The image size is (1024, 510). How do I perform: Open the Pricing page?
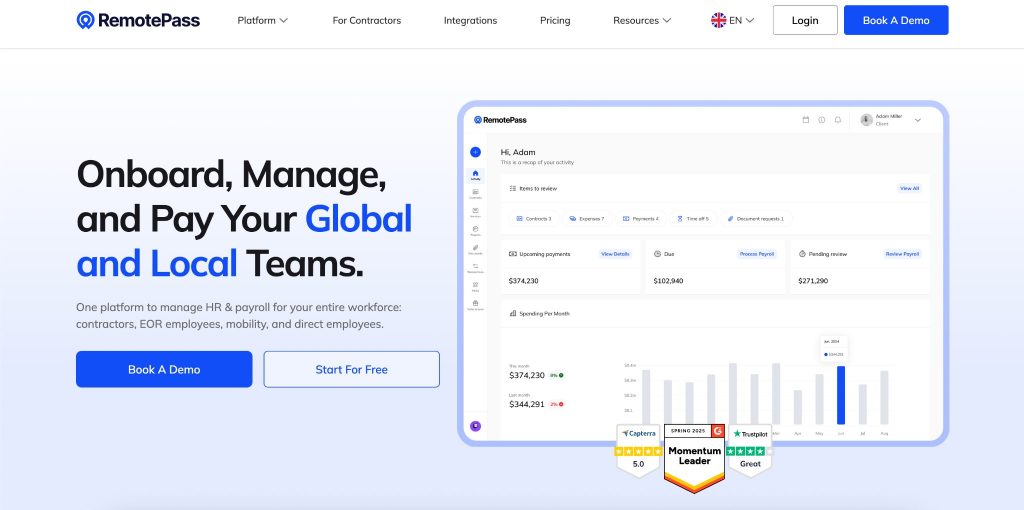[555, 20]
